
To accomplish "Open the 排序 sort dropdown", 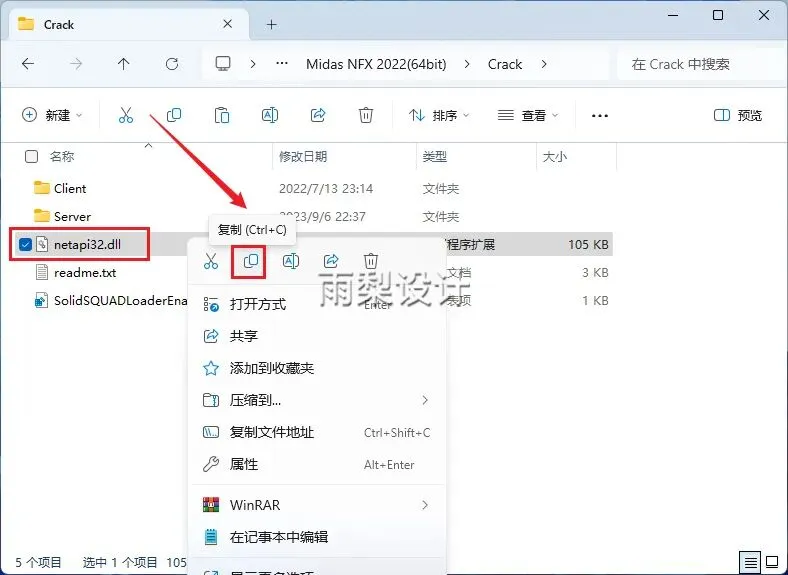I will 439,115.
